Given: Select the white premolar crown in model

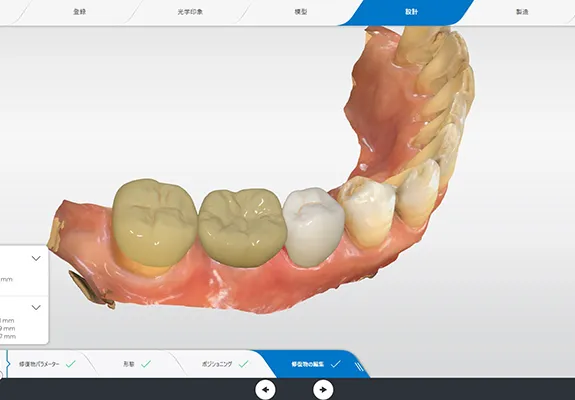Looking at the screenshot, I should pos(313,227).
